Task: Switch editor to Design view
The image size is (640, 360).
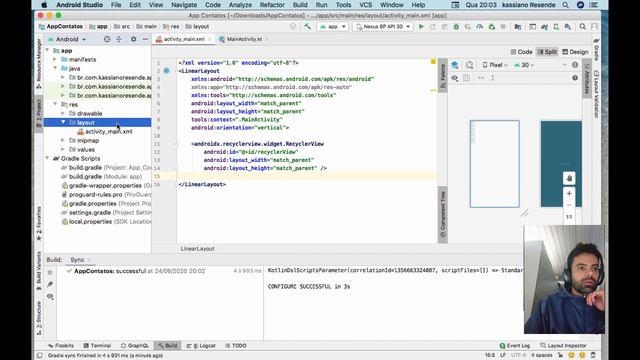Action: [x=575, y=52]
